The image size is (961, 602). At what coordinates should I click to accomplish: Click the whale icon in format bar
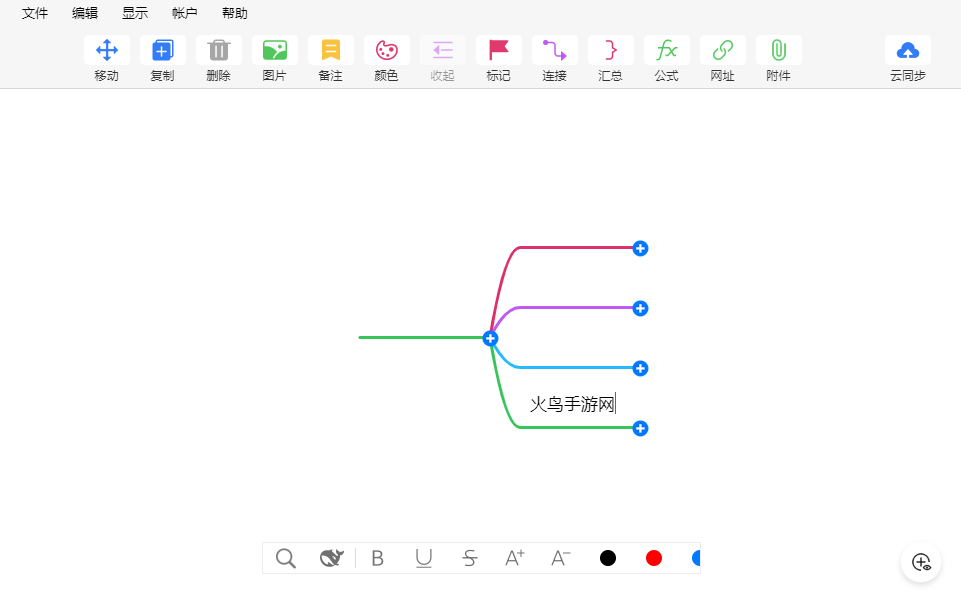point(332,558)
